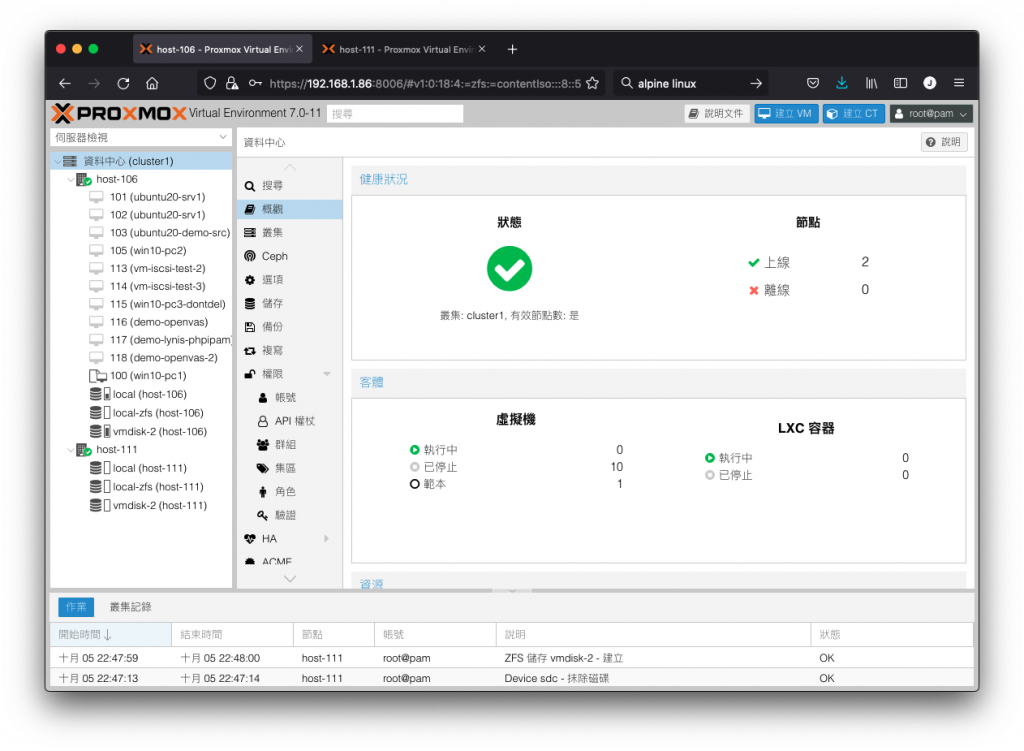Screen dimensions: 1024x751
Task: Collapse the host-106 tree node
Action: pos(71,180)
